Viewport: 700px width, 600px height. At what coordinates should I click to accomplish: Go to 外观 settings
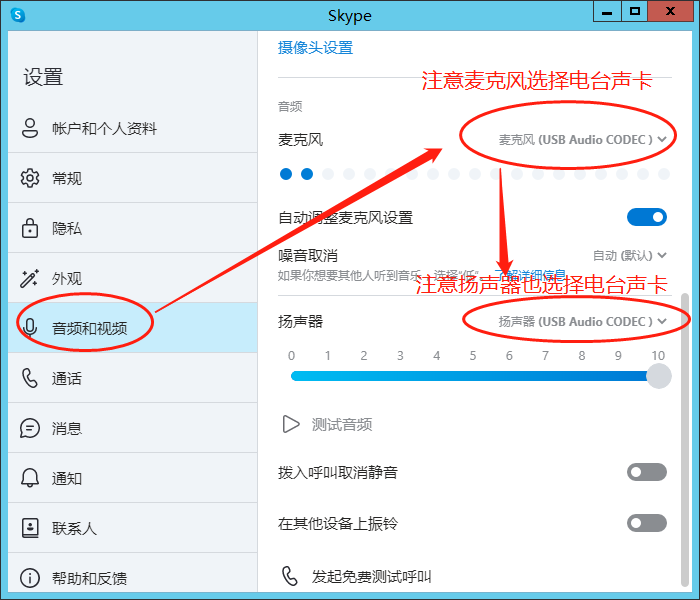tap(133, 278)
